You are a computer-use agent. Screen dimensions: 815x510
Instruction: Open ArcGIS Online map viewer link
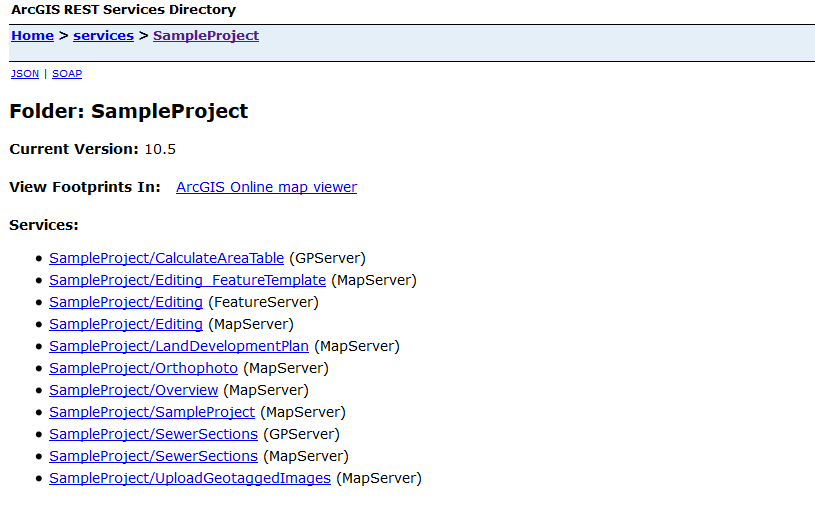coord(267,187)
